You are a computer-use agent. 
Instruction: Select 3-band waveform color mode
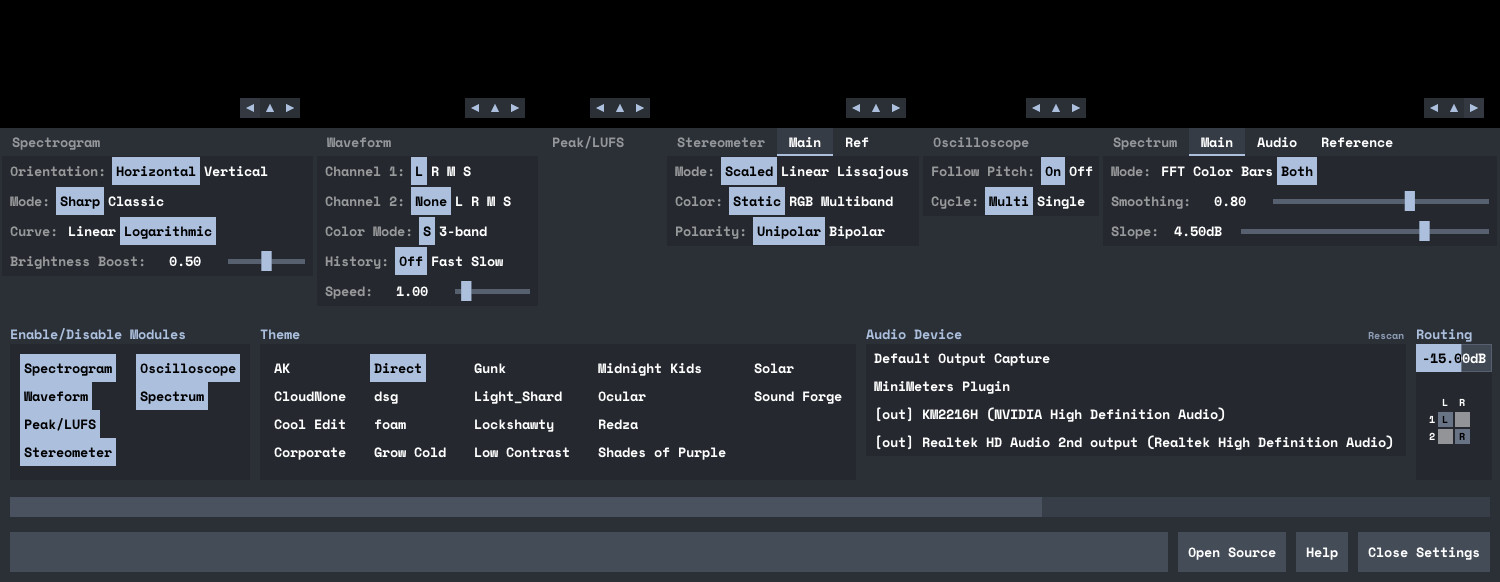click(x=463, y=231)
